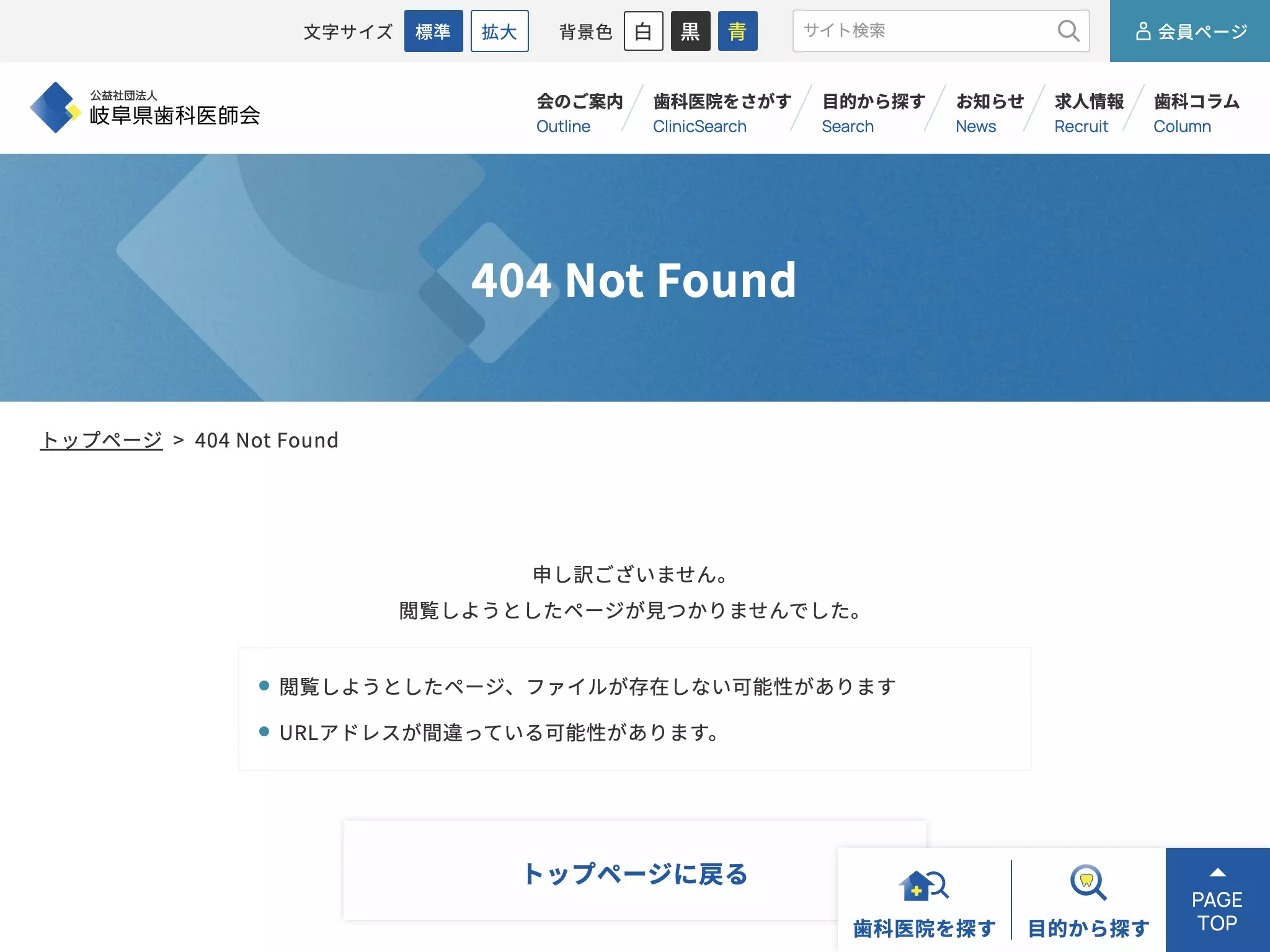The image size is (1270, 952).
Task: Click 歯科医院を探す floating link label
Action: coord(924,928)
